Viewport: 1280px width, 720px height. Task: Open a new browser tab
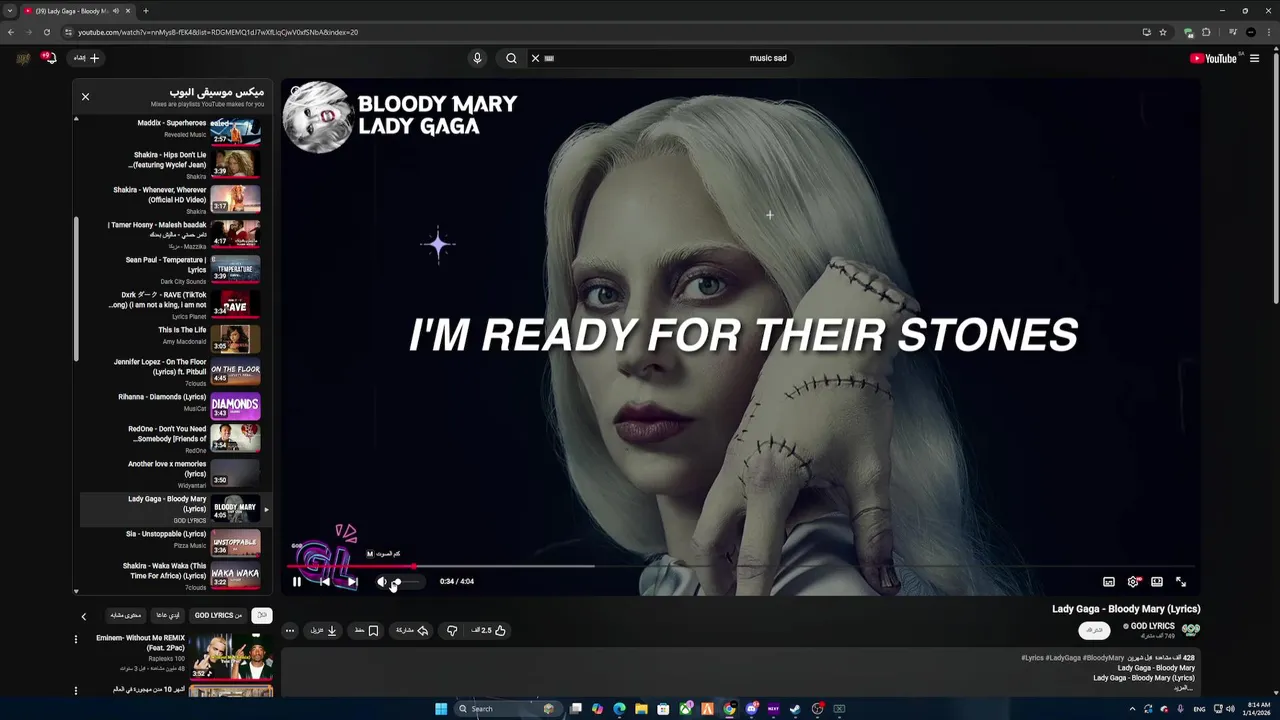point(145,11)
